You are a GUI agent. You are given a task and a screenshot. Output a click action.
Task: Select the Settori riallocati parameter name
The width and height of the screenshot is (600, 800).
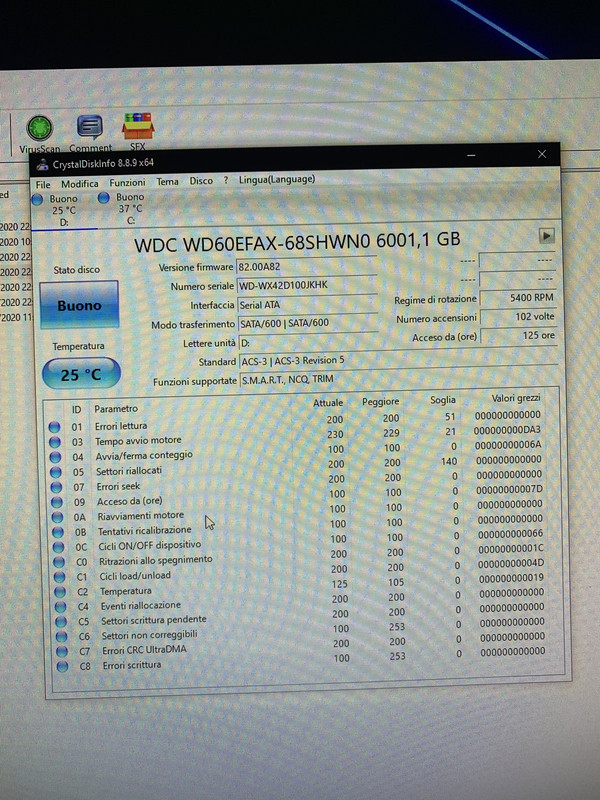pos(129,471)
